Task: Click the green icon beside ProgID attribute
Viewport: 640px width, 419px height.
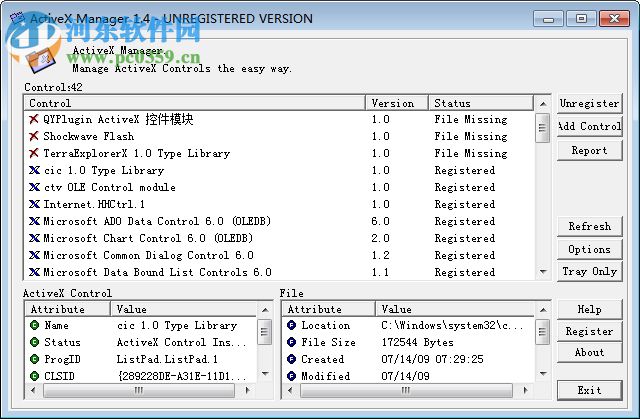Action: click(34, 359)
